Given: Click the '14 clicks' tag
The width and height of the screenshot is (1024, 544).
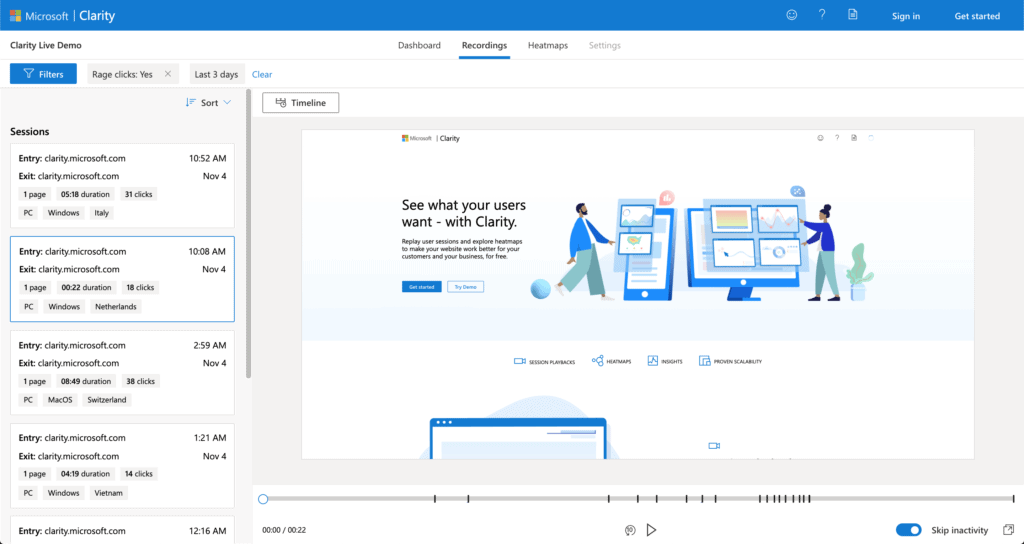Looking at the screenshot, I should pyautogui.click(x=138, y=474).
